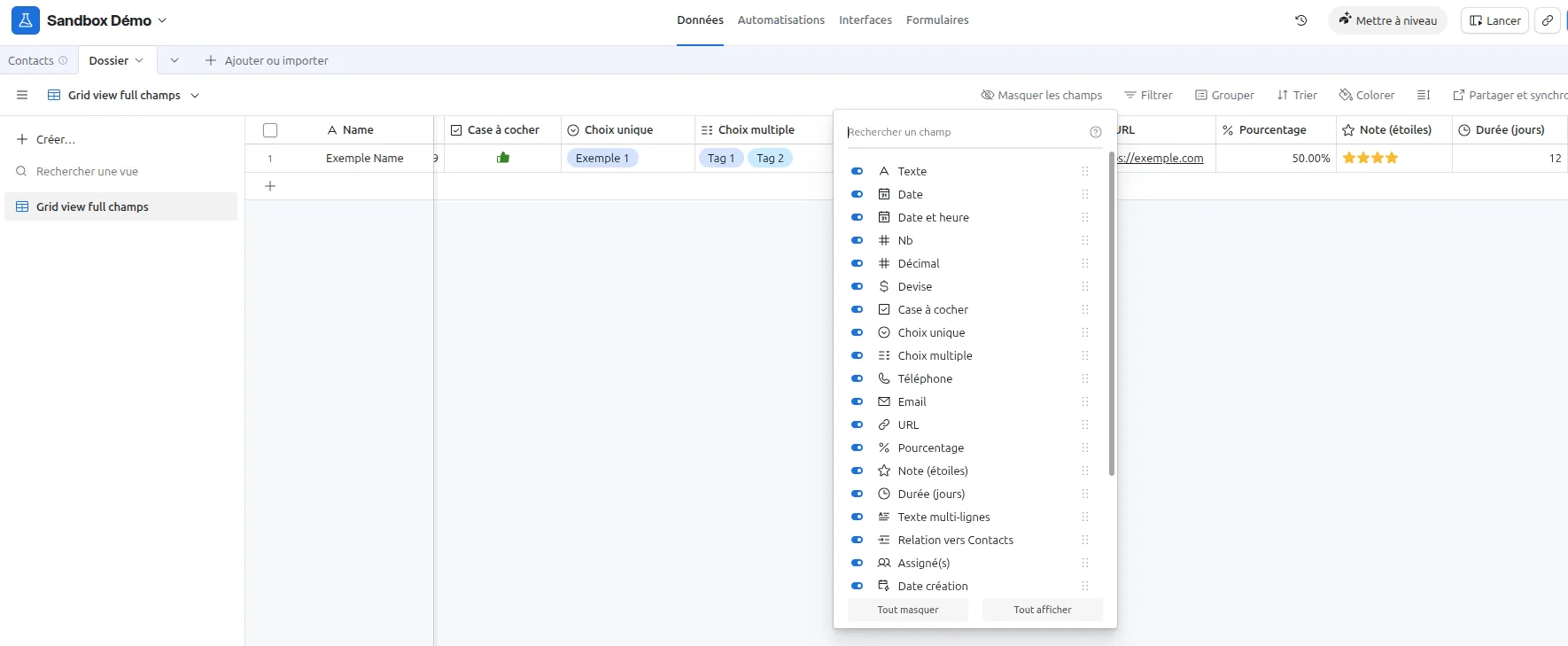Viewport: 1568px width, 646px height.
Task: Open the Filtrer options
Action: [1148, 95]
